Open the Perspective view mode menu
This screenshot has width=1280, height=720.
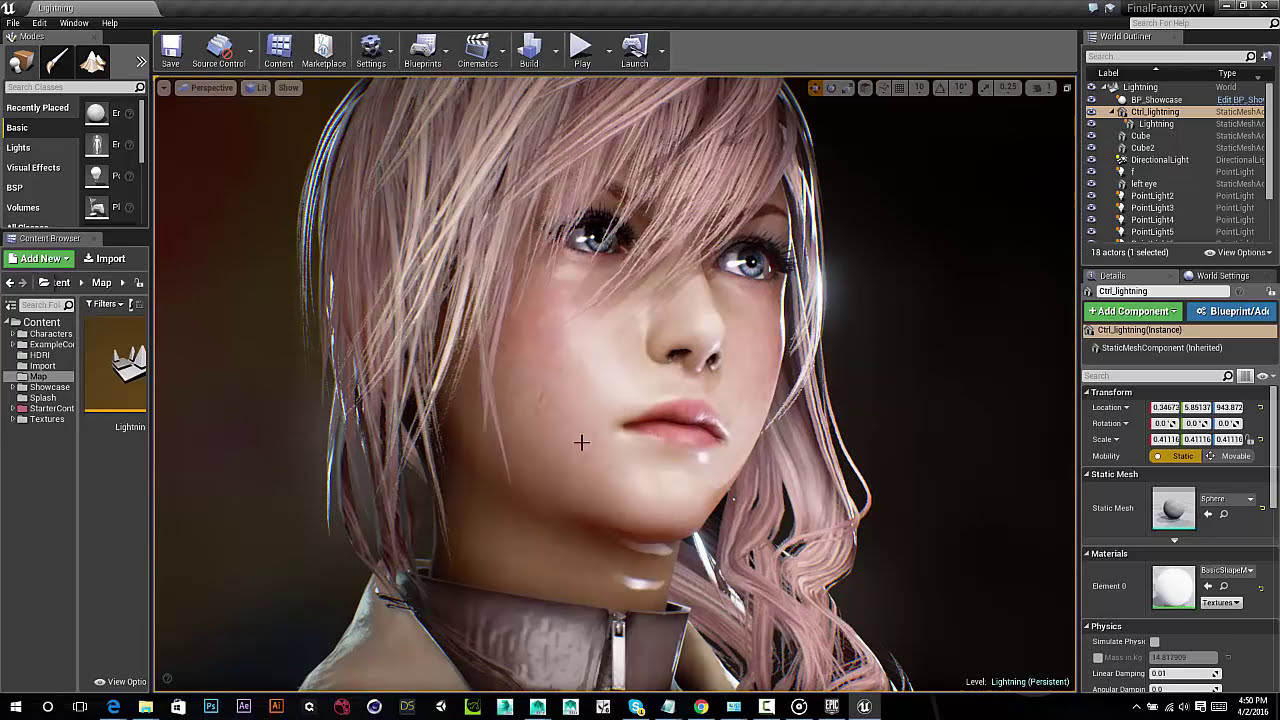[206, 88]
